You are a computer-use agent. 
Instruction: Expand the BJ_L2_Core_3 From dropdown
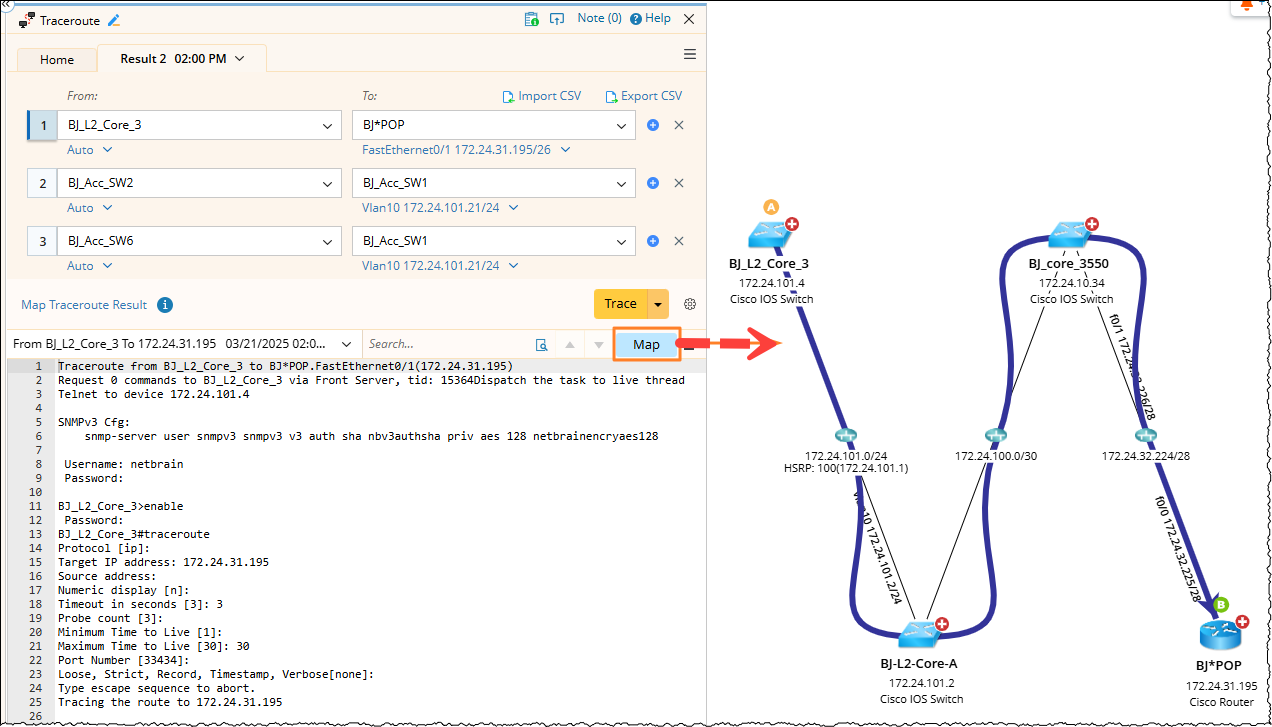click(x=328, y=126)
